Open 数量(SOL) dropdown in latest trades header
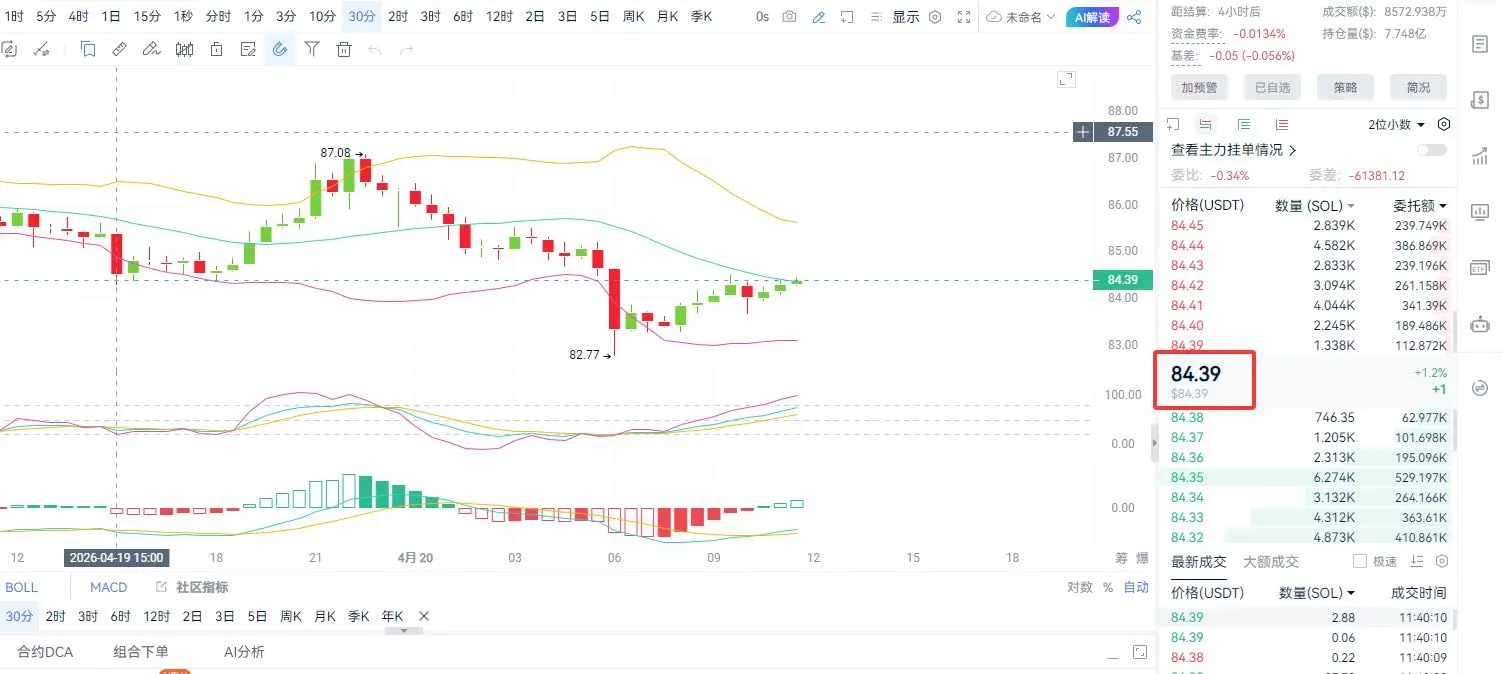Image resolution: width=1502 pixels, height=674 pixels. (x=1317, y=593)
